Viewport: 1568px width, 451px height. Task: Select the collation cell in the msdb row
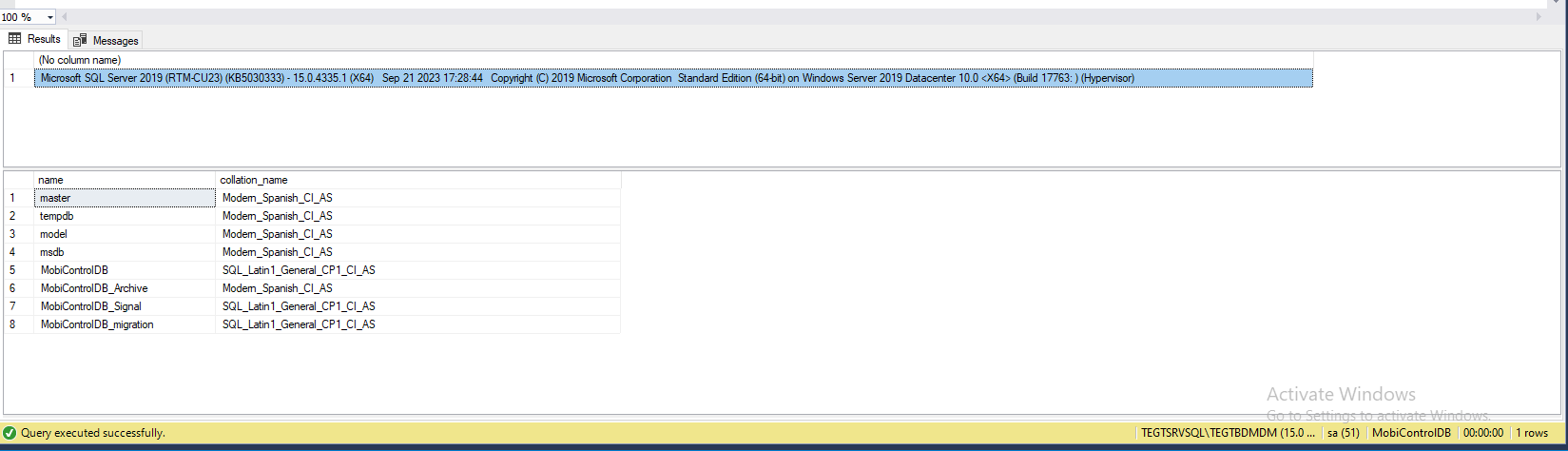pyautogui.click(x=418, y=252)
